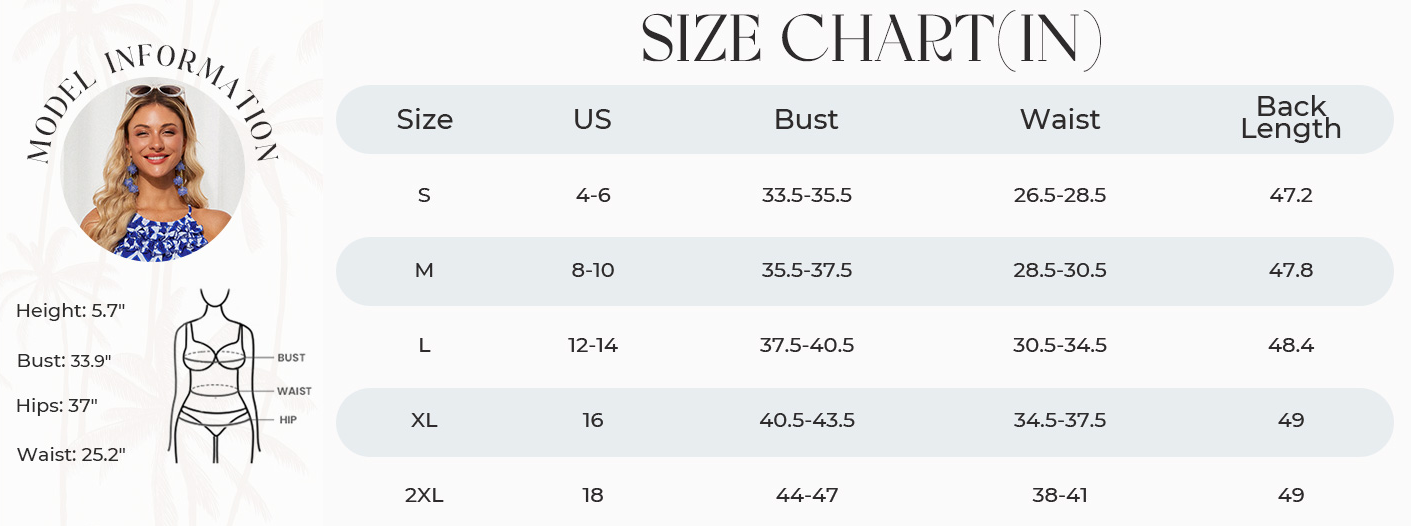Click the US column header
1411x526 pixels.
[592, 120]
